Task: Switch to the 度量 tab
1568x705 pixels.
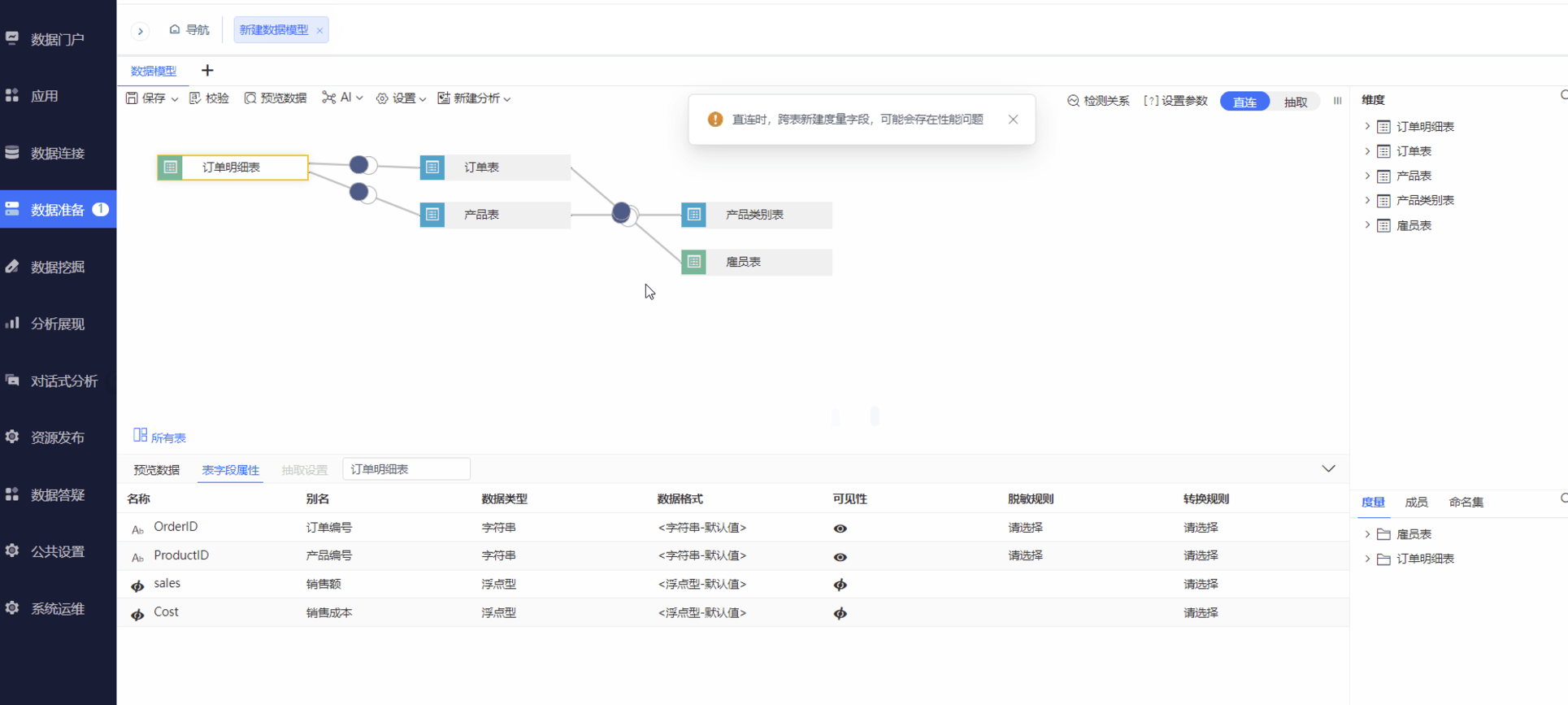Action: click(x=1373, y=503)
